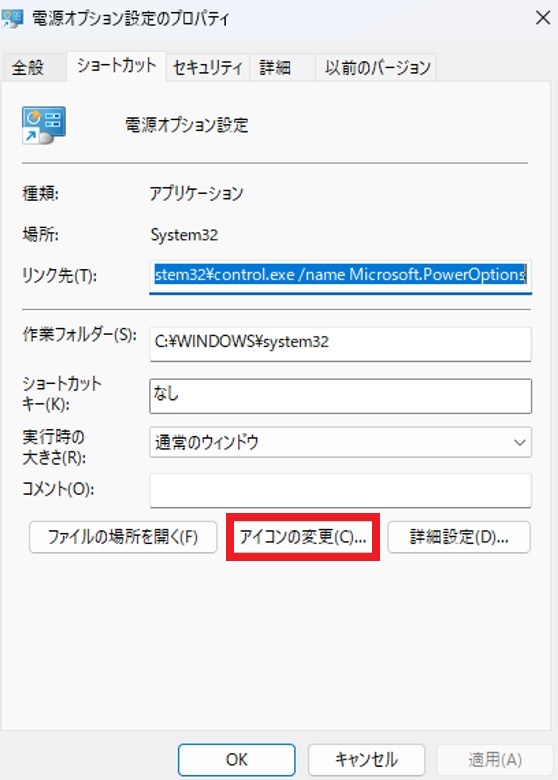Expand the 実行時の大きさ dropdown
This screenshot has width=558, height=780.
(x=341, y=442)
